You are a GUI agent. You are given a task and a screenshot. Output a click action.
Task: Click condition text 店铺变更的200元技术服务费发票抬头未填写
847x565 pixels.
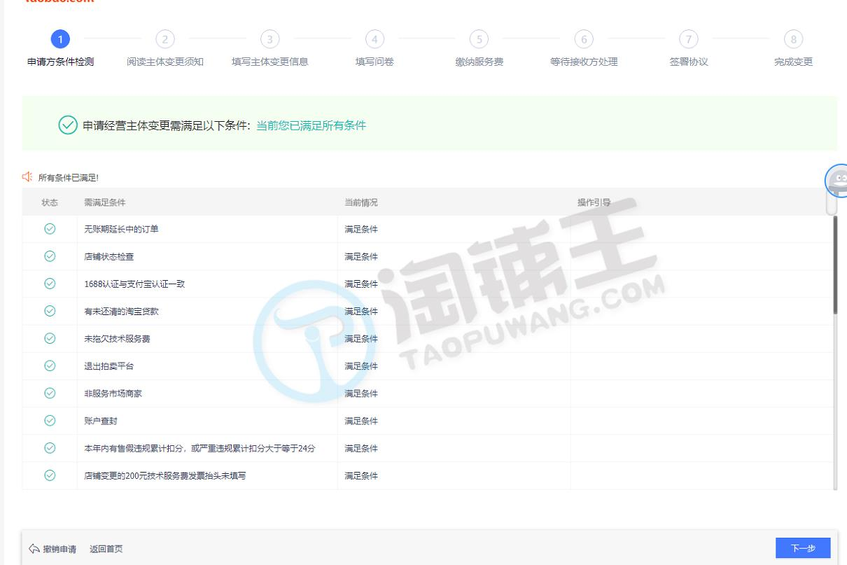(x=165, y=476)
